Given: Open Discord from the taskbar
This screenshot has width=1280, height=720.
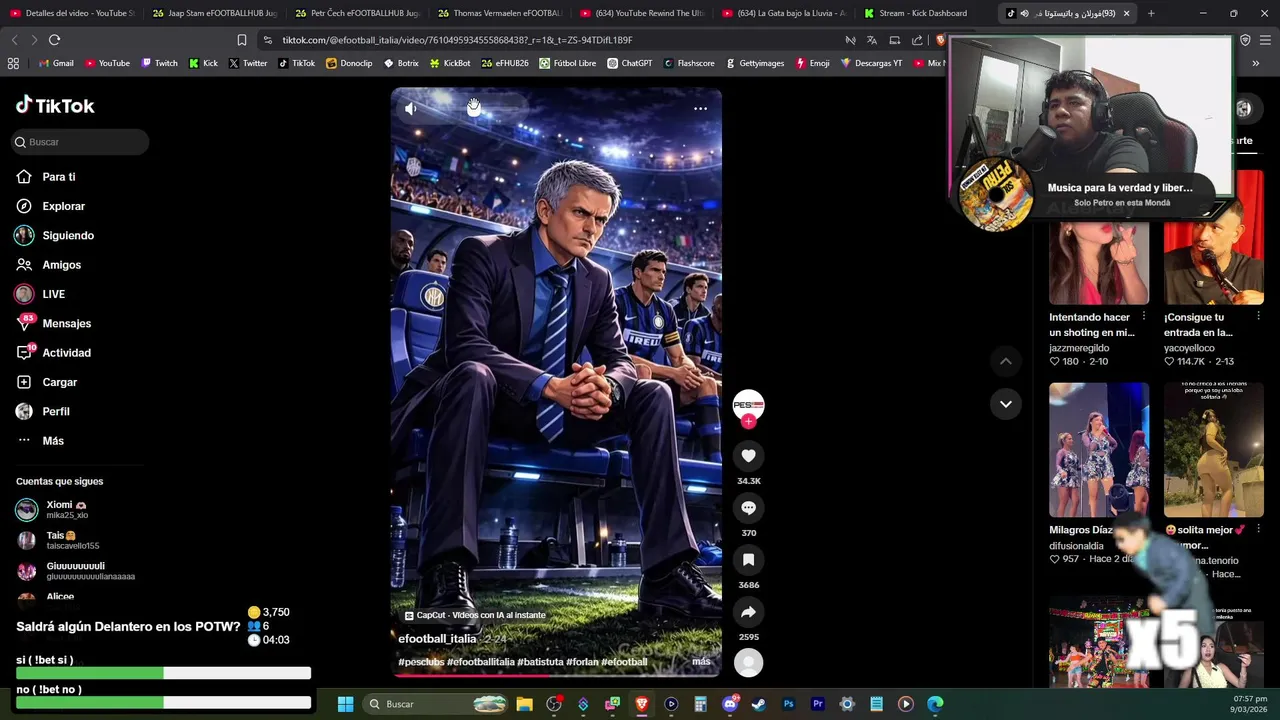Looking at the screenshot, I should pyautogui.click(x=730, y=704).
